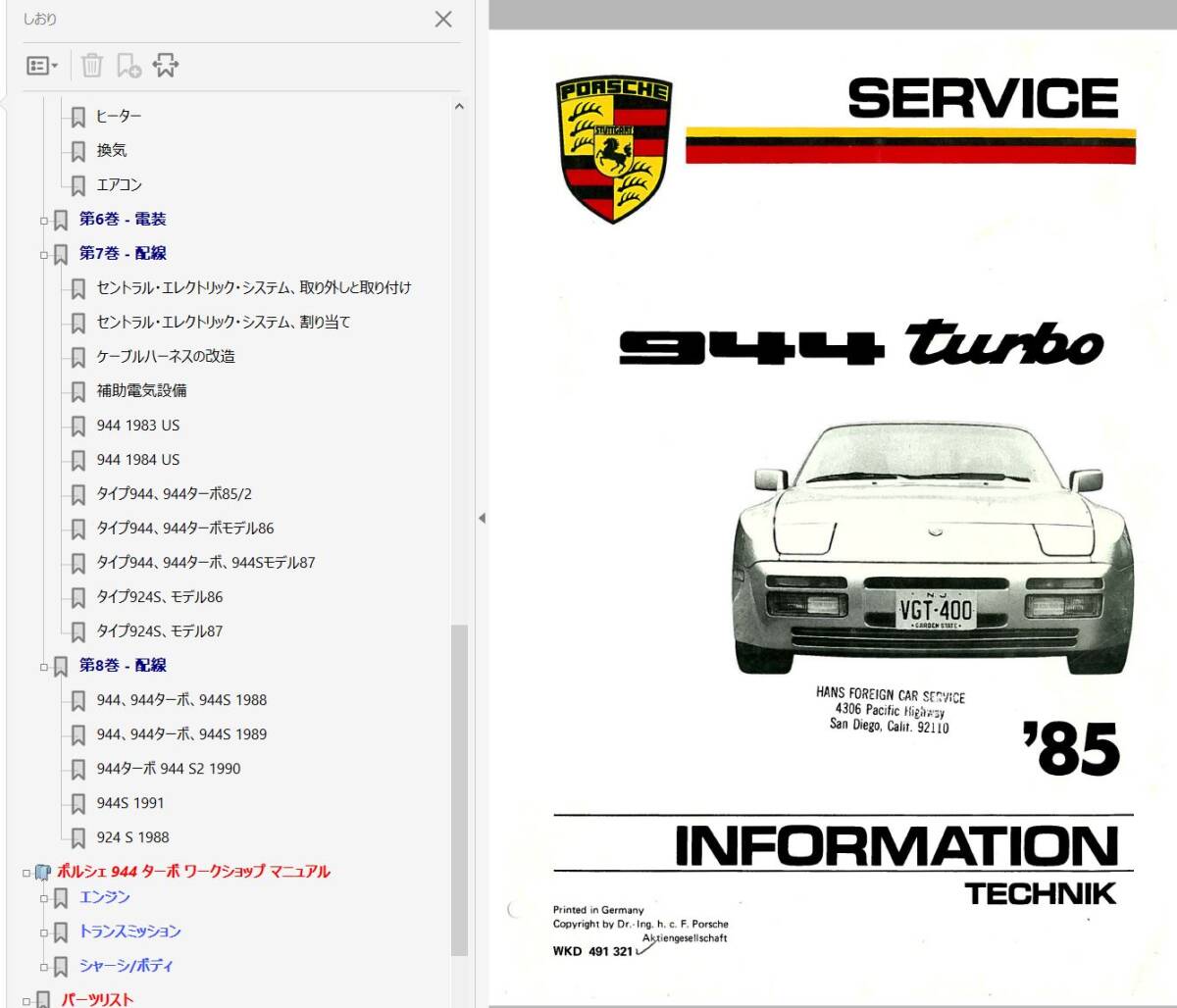Click the bookmark panel scroll-up arrow

click(x=459, y=106)
